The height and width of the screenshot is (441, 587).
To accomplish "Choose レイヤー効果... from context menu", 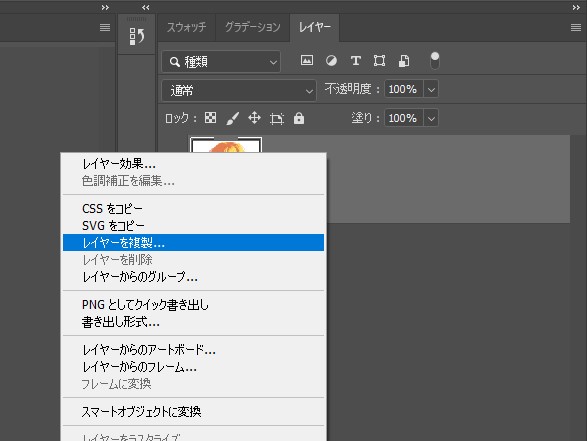I will tap(193, 164).
